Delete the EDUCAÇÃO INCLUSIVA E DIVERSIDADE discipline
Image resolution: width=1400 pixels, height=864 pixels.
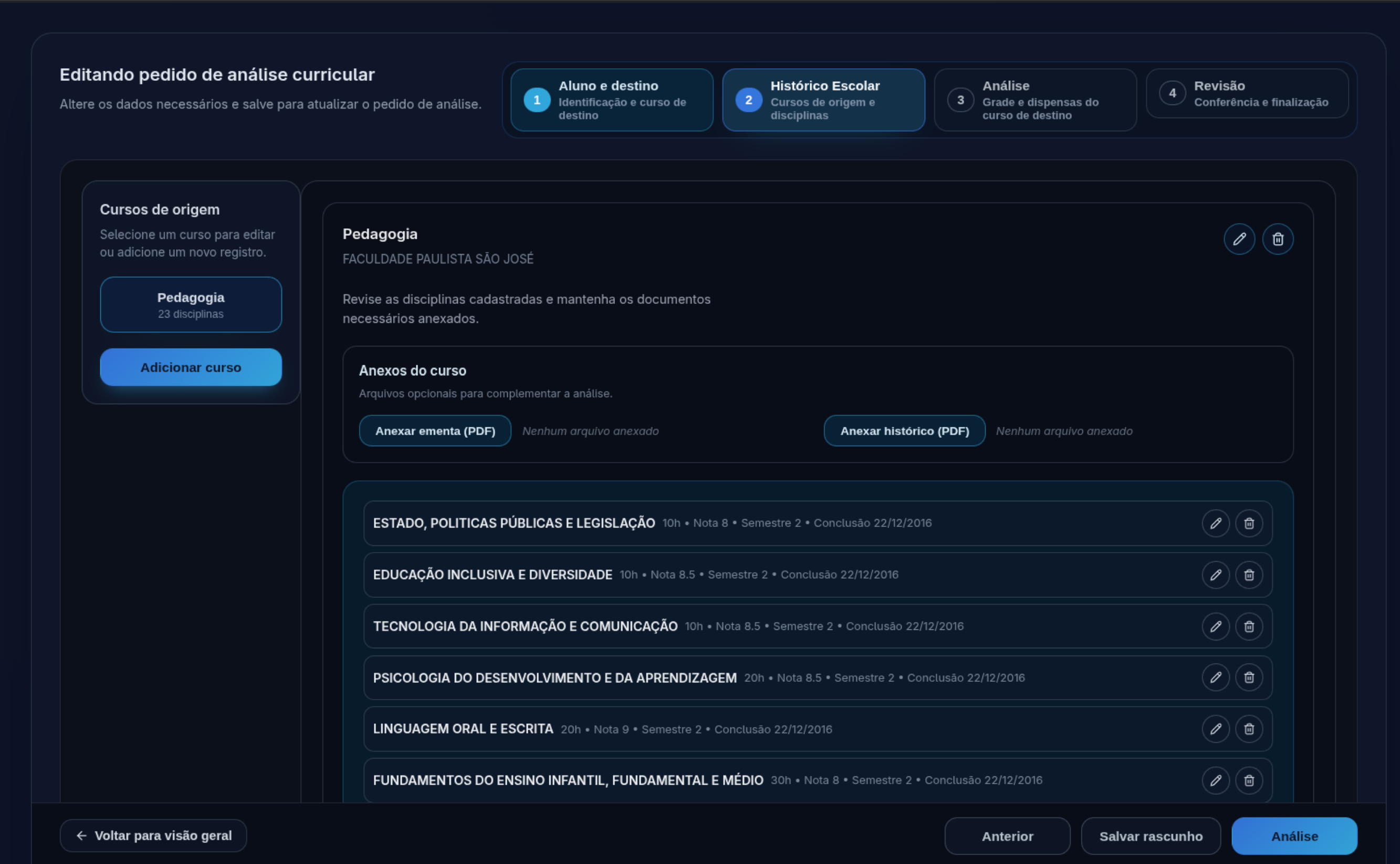(1249, 575)
